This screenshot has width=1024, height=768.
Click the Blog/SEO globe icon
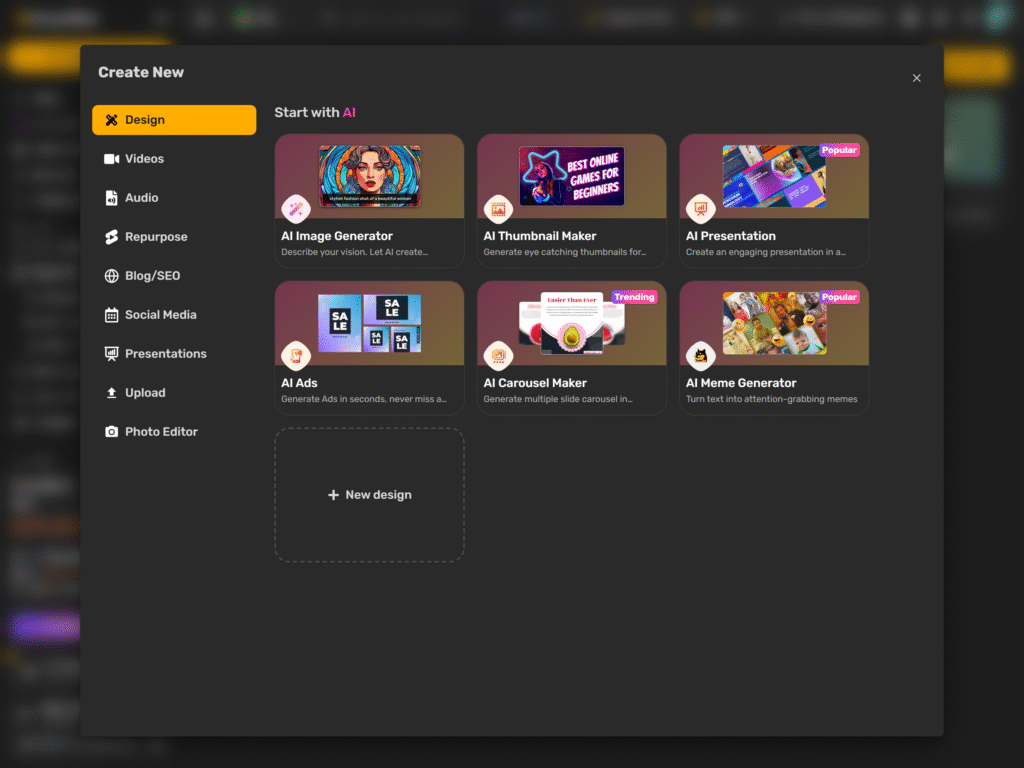(111, 276)
